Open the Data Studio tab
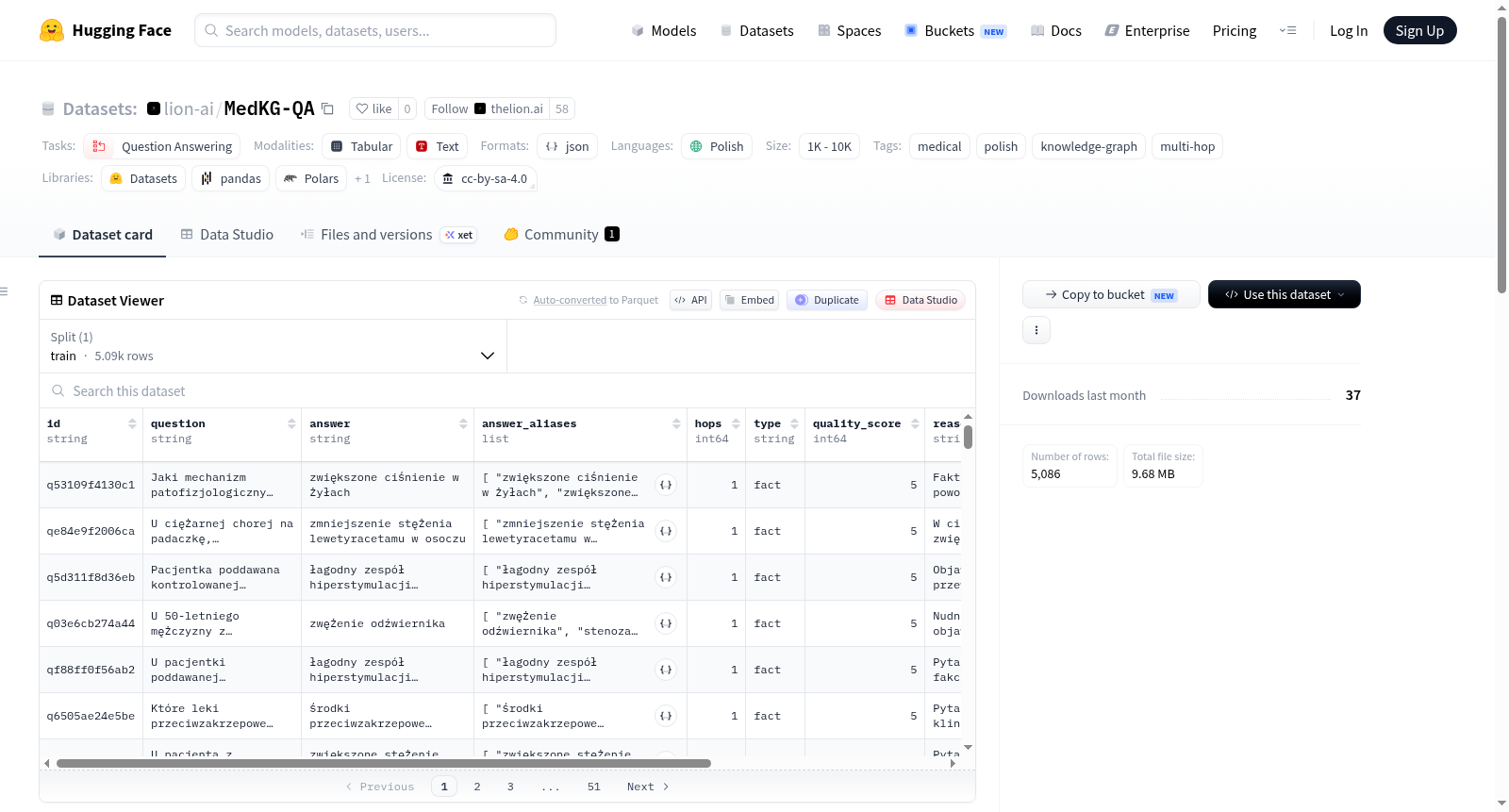1509x812 pixels. coord(227,234)
